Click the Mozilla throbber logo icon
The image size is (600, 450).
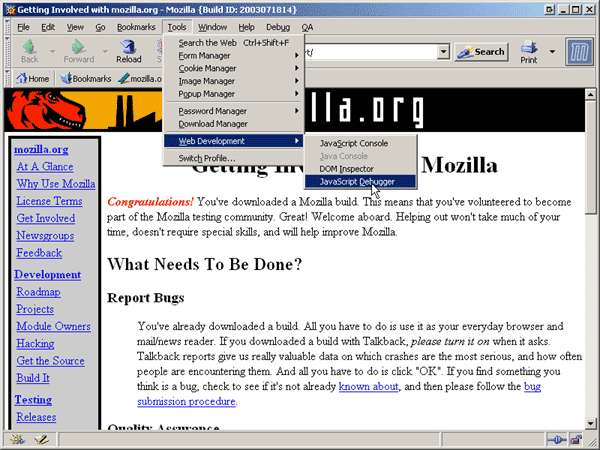(578, 51)
